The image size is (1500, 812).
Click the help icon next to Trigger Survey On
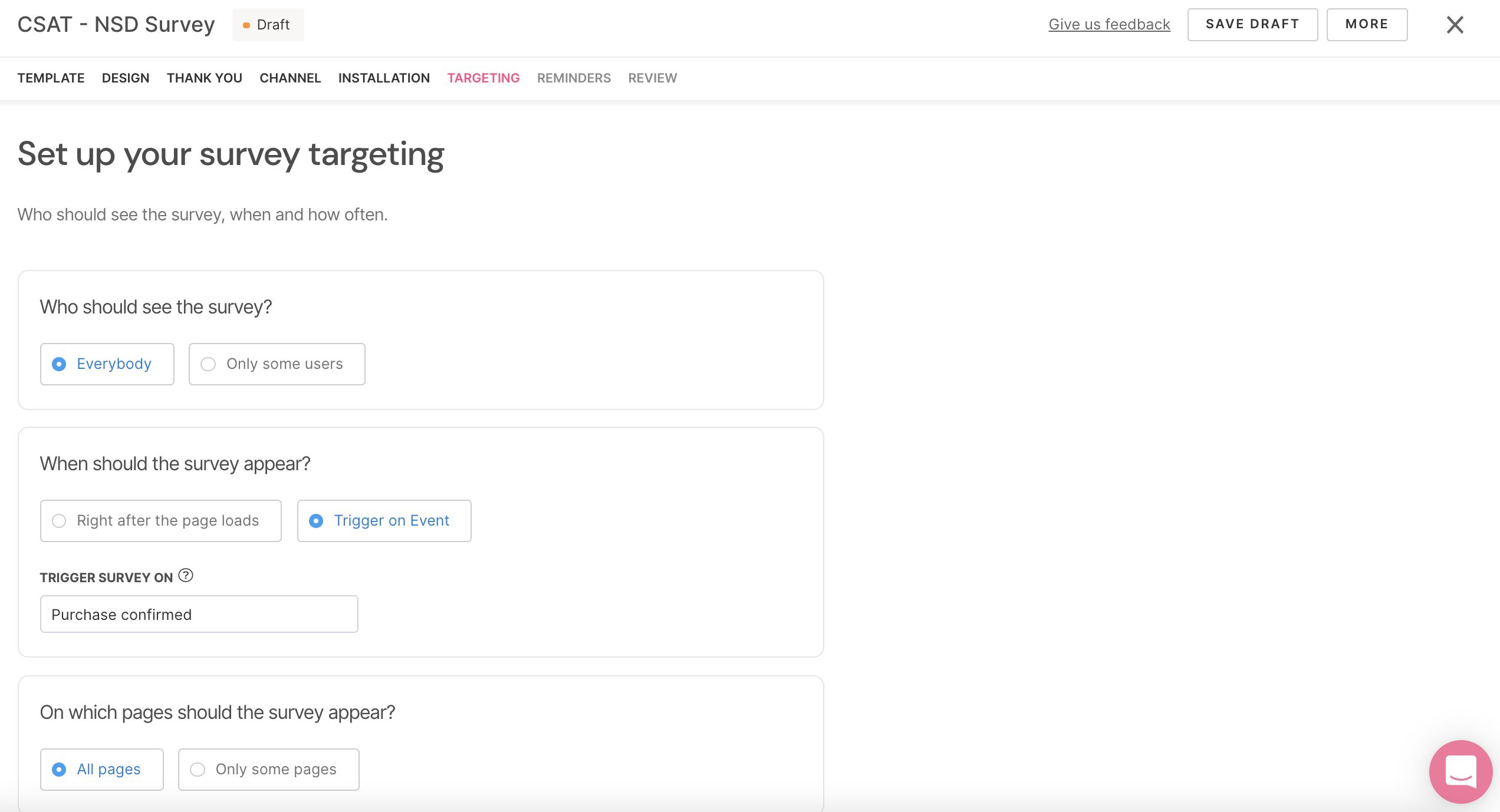coord(185,576)
